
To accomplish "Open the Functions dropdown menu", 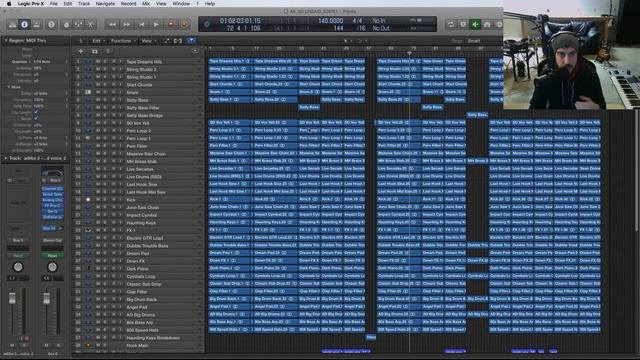I will [122, 41].
